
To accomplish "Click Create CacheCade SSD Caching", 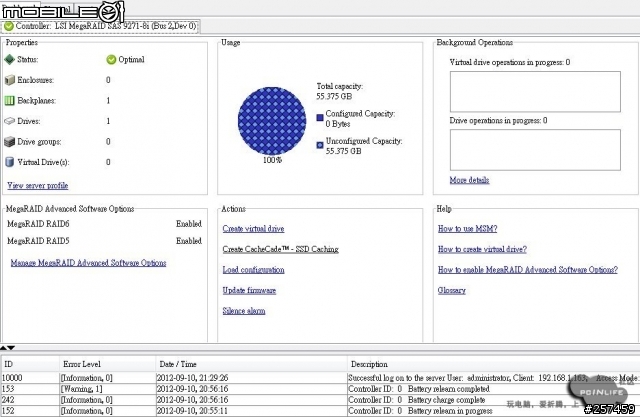I will (281, 249).
